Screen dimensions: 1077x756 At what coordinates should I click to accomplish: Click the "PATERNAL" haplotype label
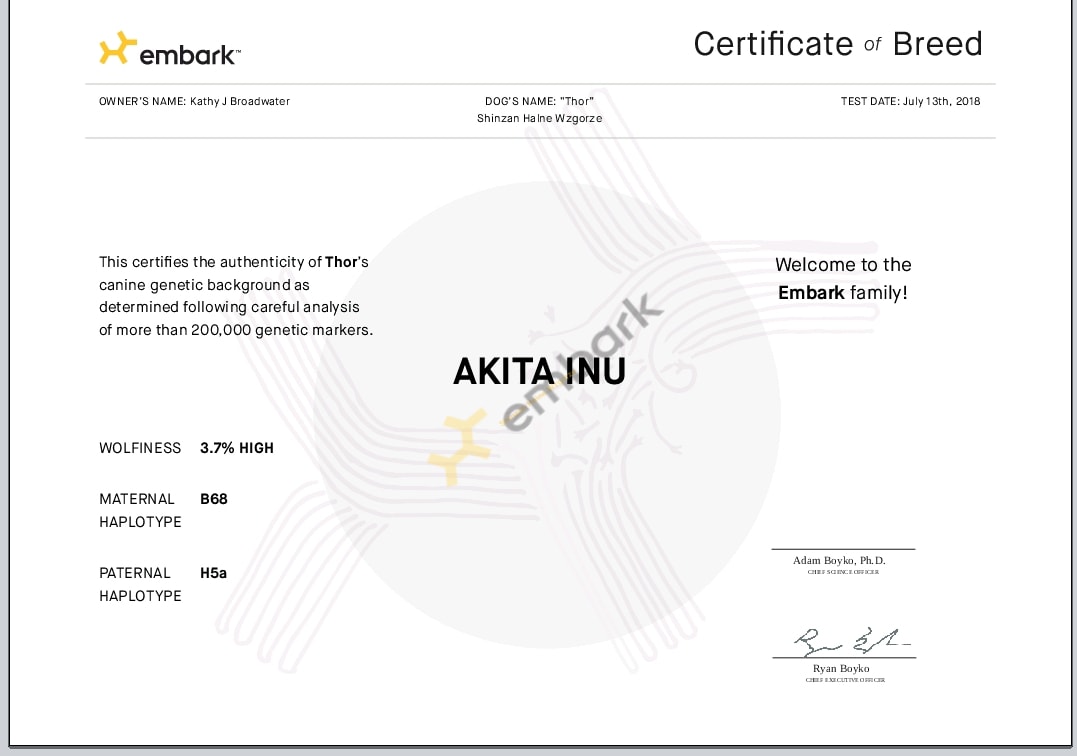pos(135,573)
